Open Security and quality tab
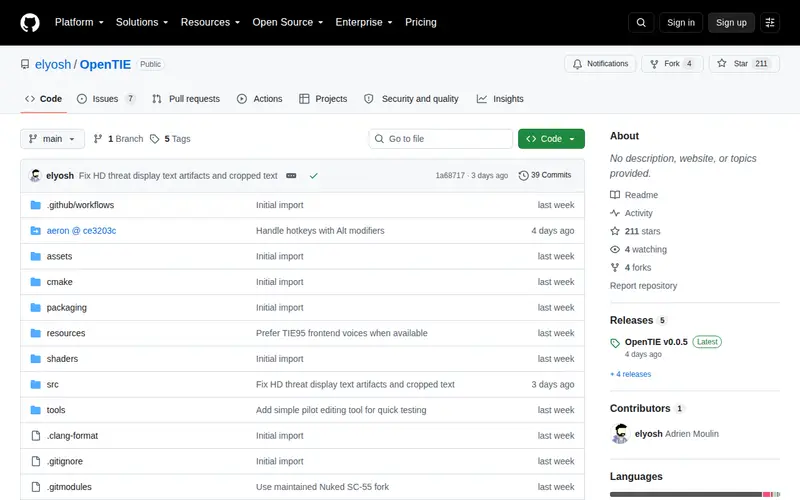This screenshot has width=800, height=500. [411, 99]
